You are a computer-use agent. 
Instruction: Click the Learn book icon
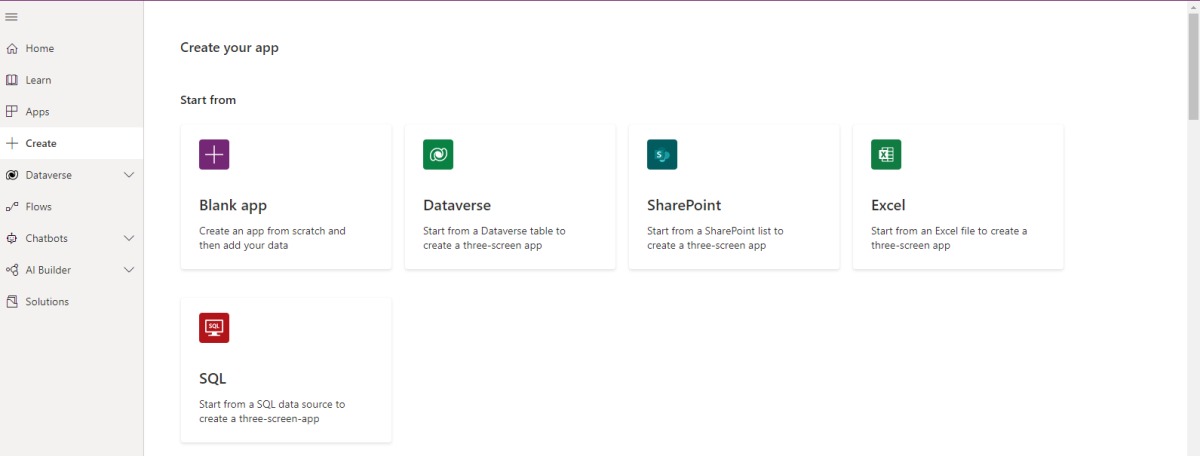[12, 80]
